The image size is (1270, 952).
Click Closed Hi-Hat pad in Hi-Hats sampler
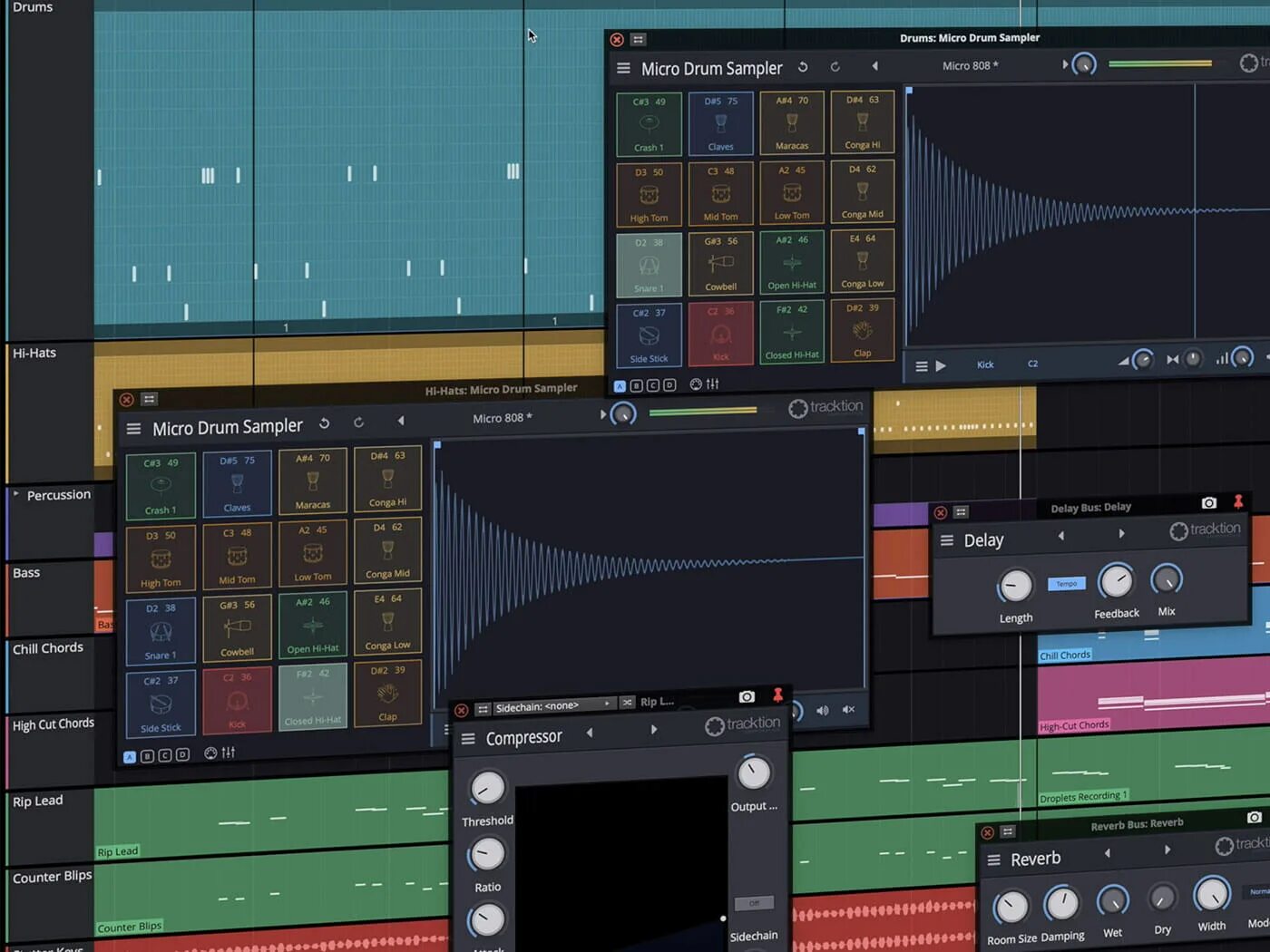312,697
